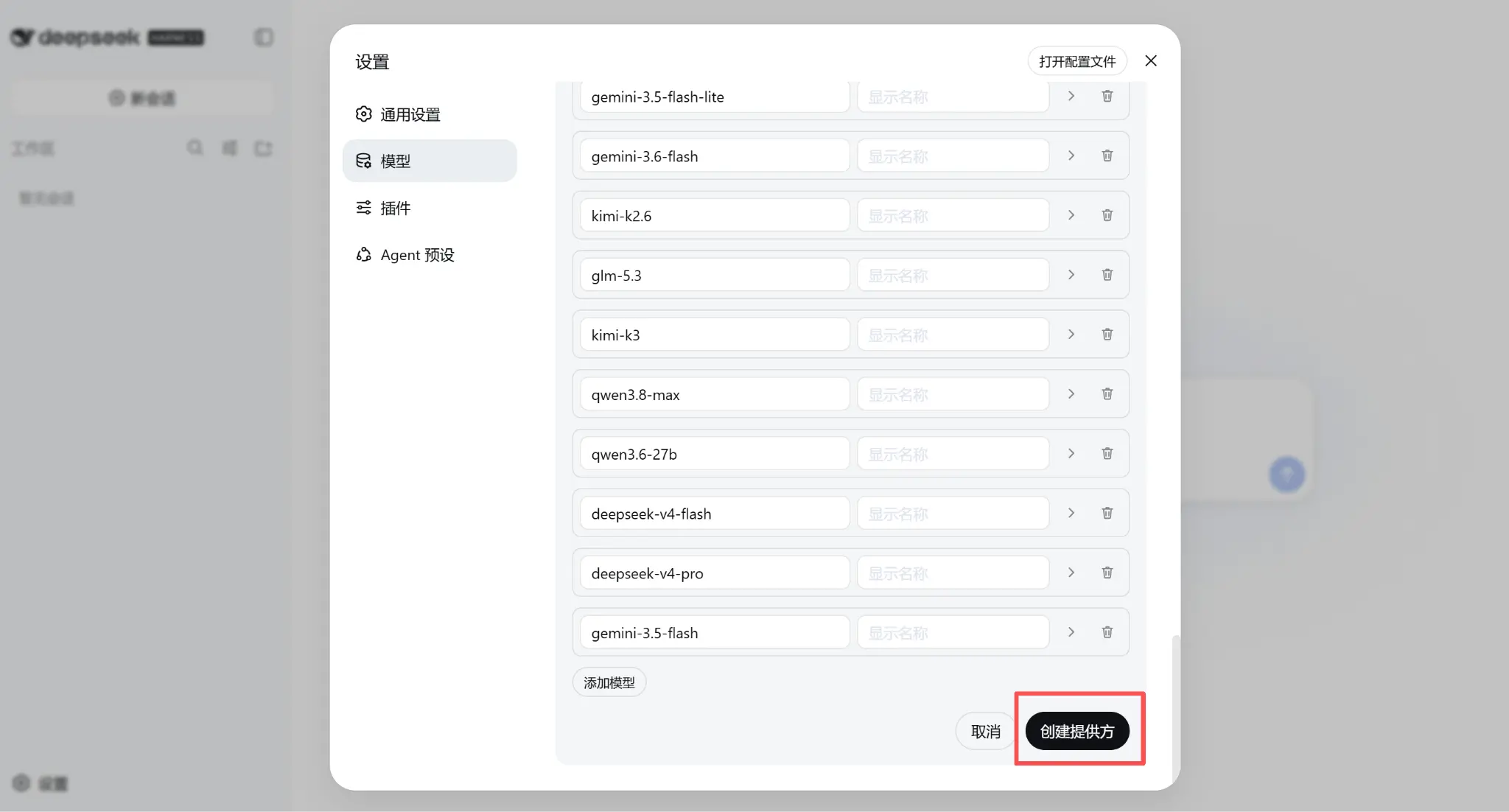Click the 打开配置文件 button
Image resolution: width=1509 pixels, height=812 pixels.
point(1076,61)
